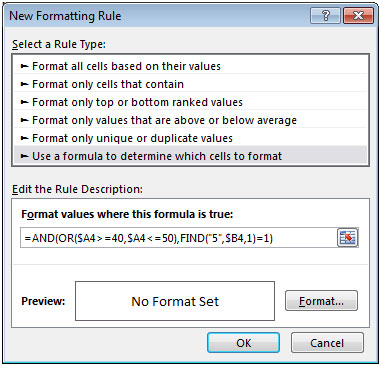381x366 pixels.
Task: Select 'Format all cells based on their values'
Action: (190, 66)
